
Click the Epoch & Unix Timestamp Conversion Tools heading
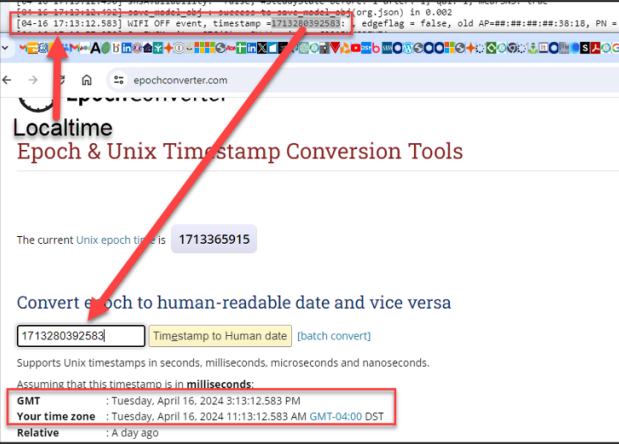[240, 151]
